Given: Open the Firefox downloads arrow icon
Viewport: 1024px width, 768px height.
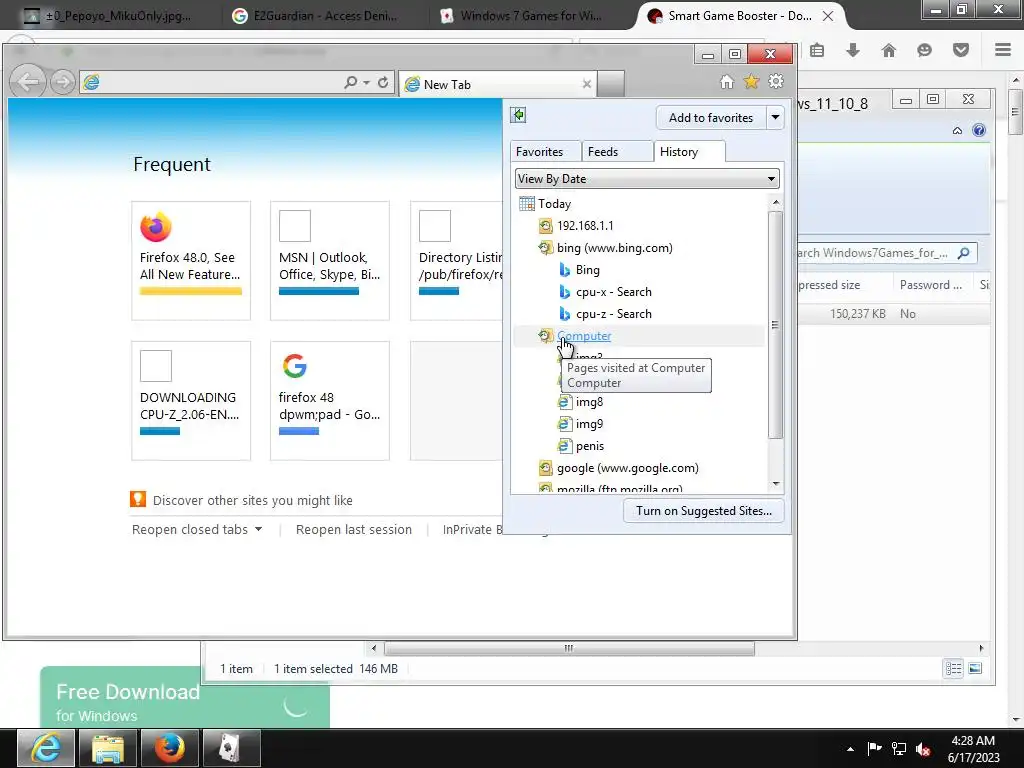Looking at the screenshot, I should click(853, 50).
